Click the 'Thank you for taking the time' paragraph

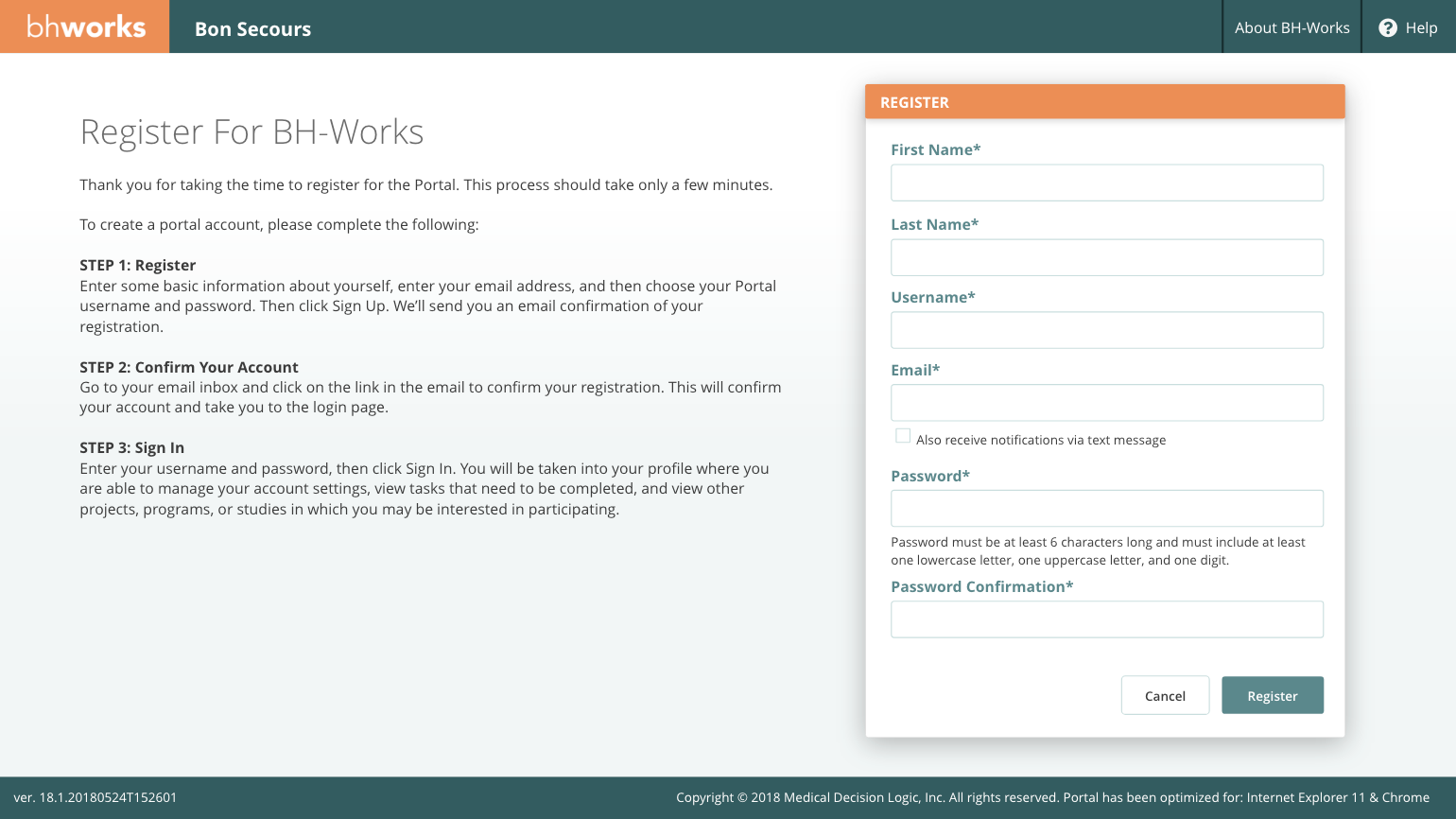click(426, 184)
